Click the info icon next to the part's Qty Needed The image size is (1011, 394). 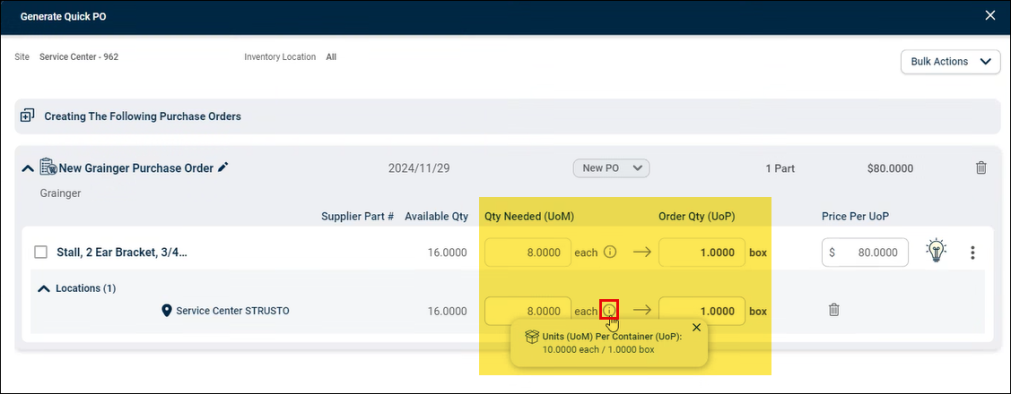pos(609,252)
